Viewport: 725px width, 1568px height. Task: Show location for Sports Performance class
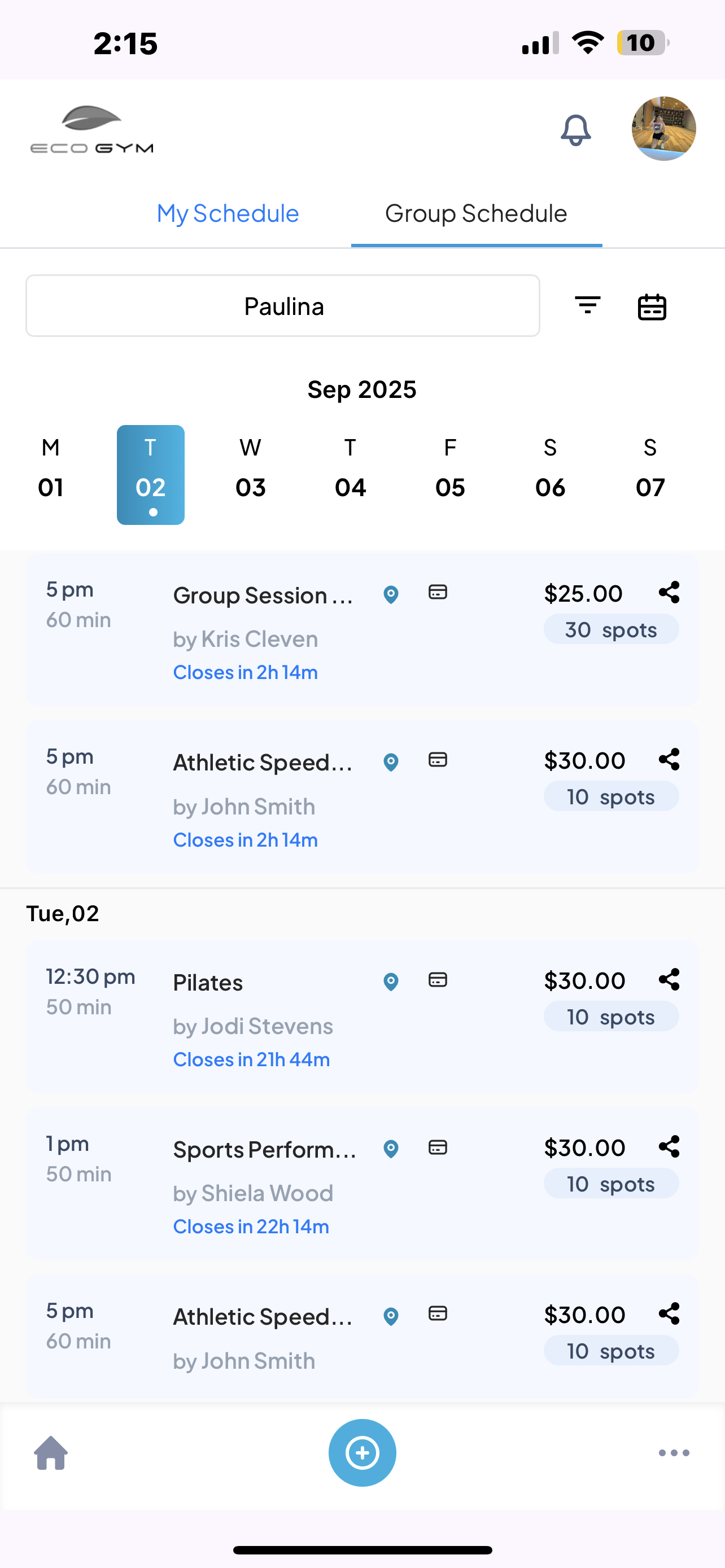[391, 1149]
